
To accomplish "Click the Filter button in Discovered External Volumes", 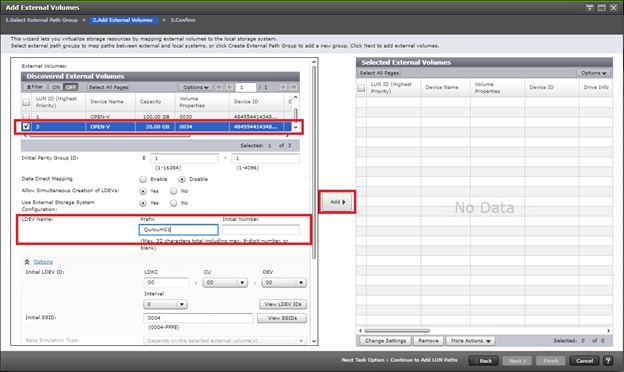I will coord(35,87).
